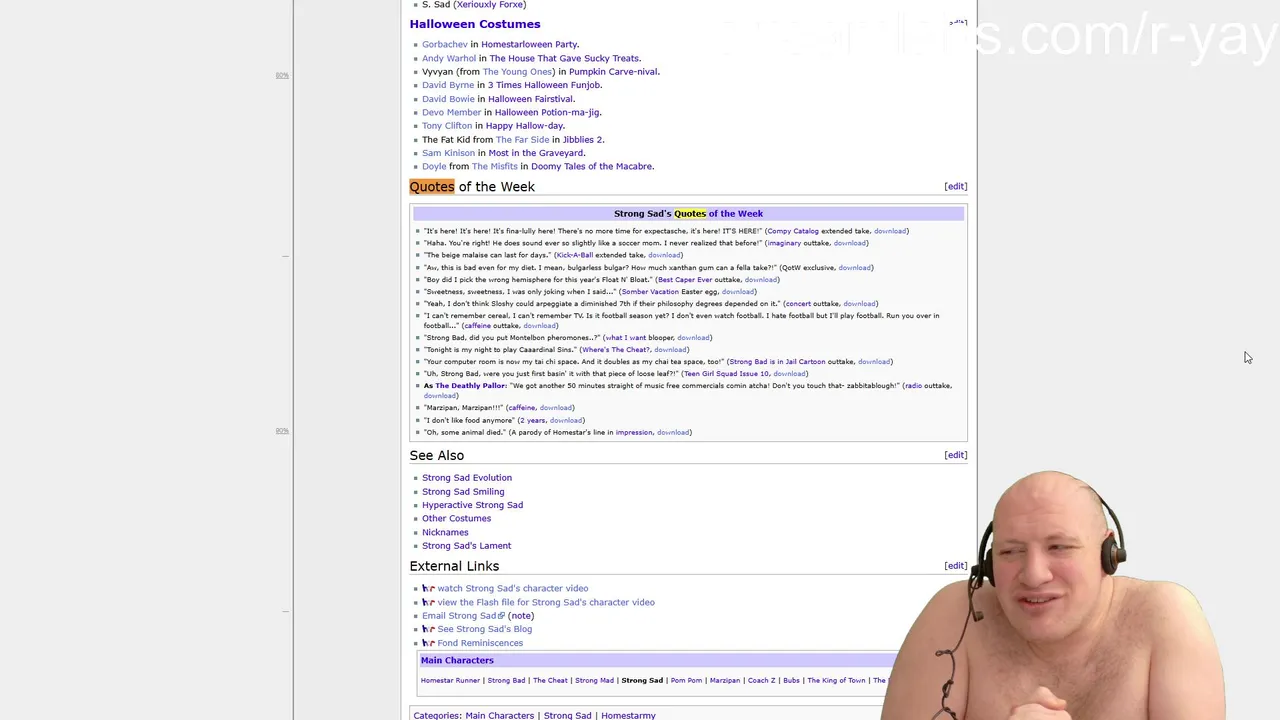Open the 'Halloween Potion-ma-jig' link
Screen dimensions: 1280x720
pyautogui.click(x=547, y=113)
